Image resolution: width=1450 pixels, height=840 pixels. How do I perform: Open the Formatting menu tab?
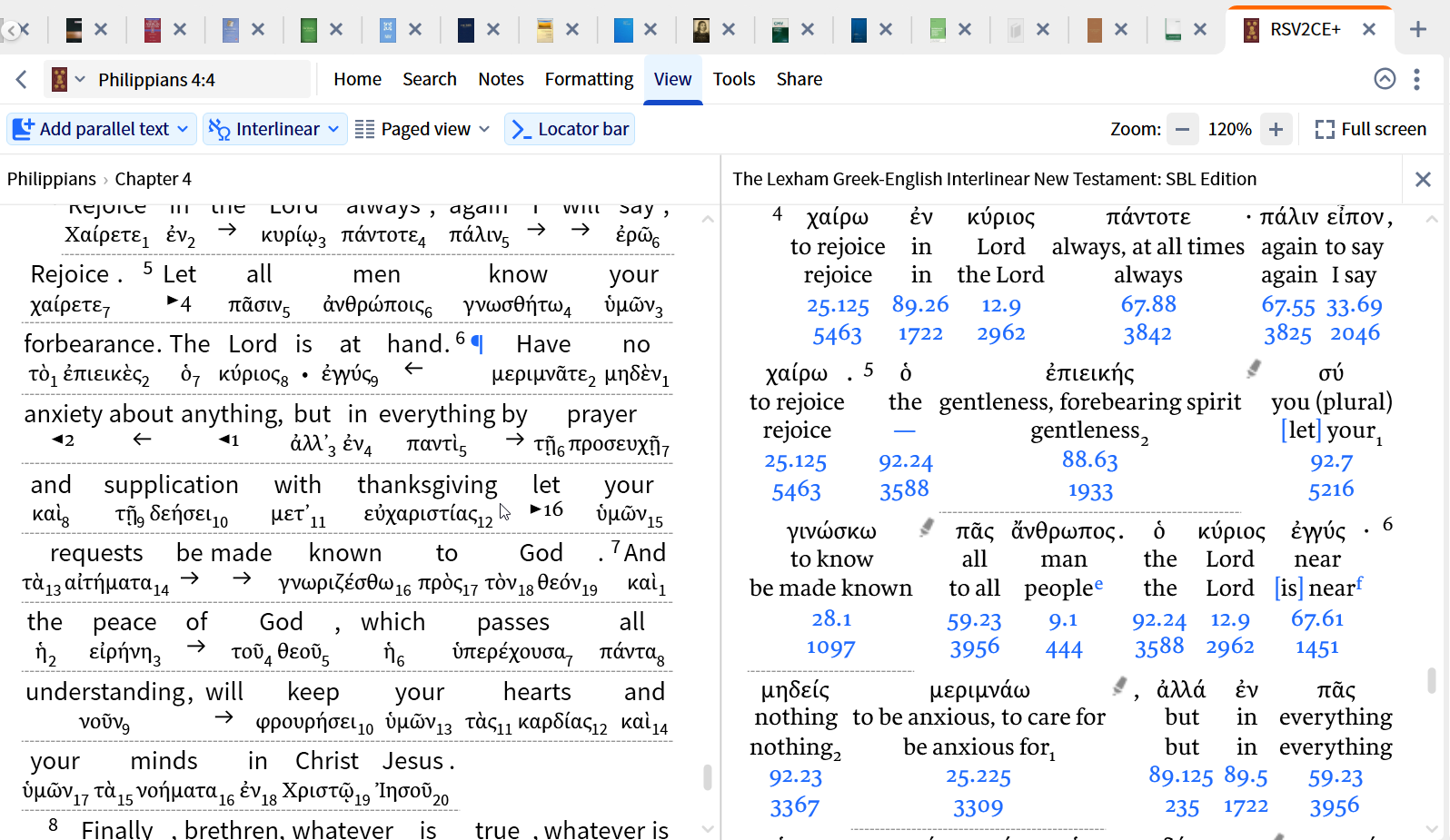[589, 80]
